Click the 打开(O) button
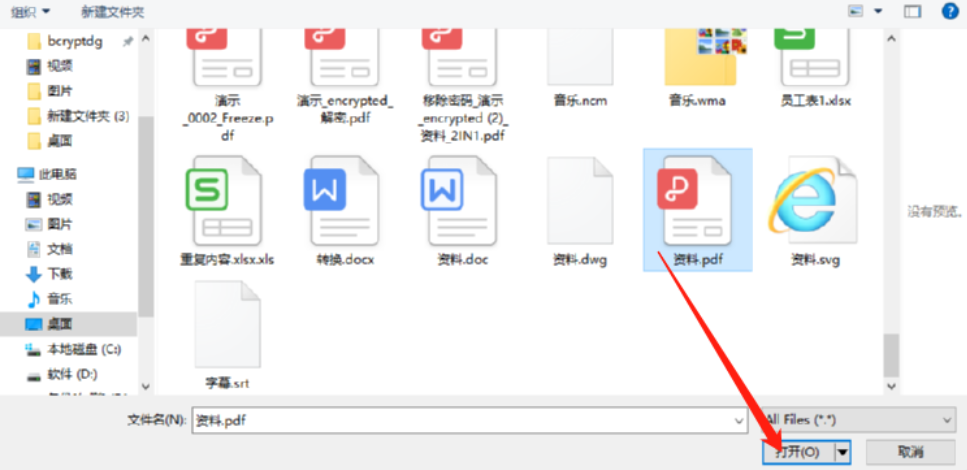This screenshot has height=470, width=967. coord(798,453)
